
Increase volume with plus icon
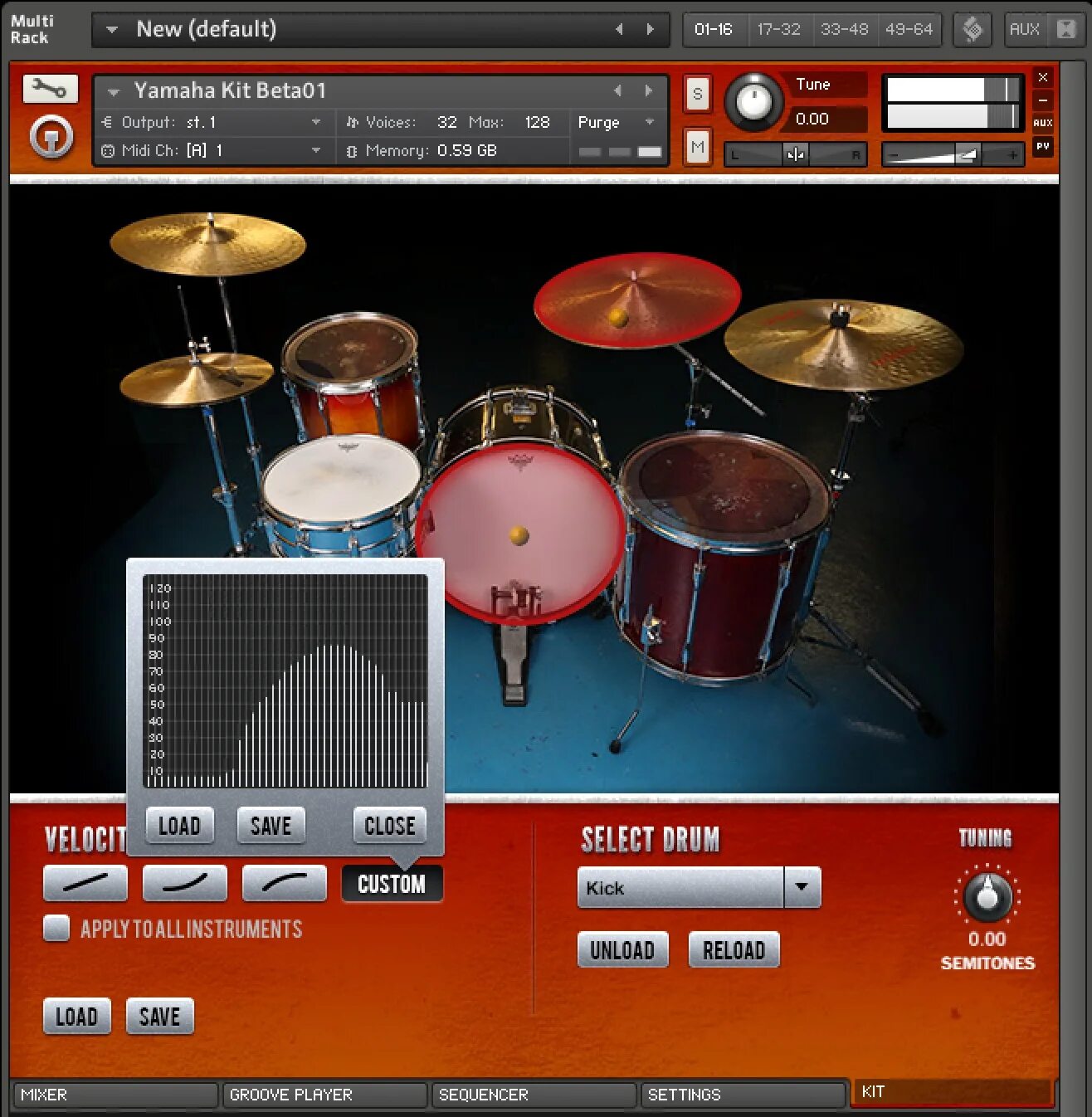(1012, 155)
